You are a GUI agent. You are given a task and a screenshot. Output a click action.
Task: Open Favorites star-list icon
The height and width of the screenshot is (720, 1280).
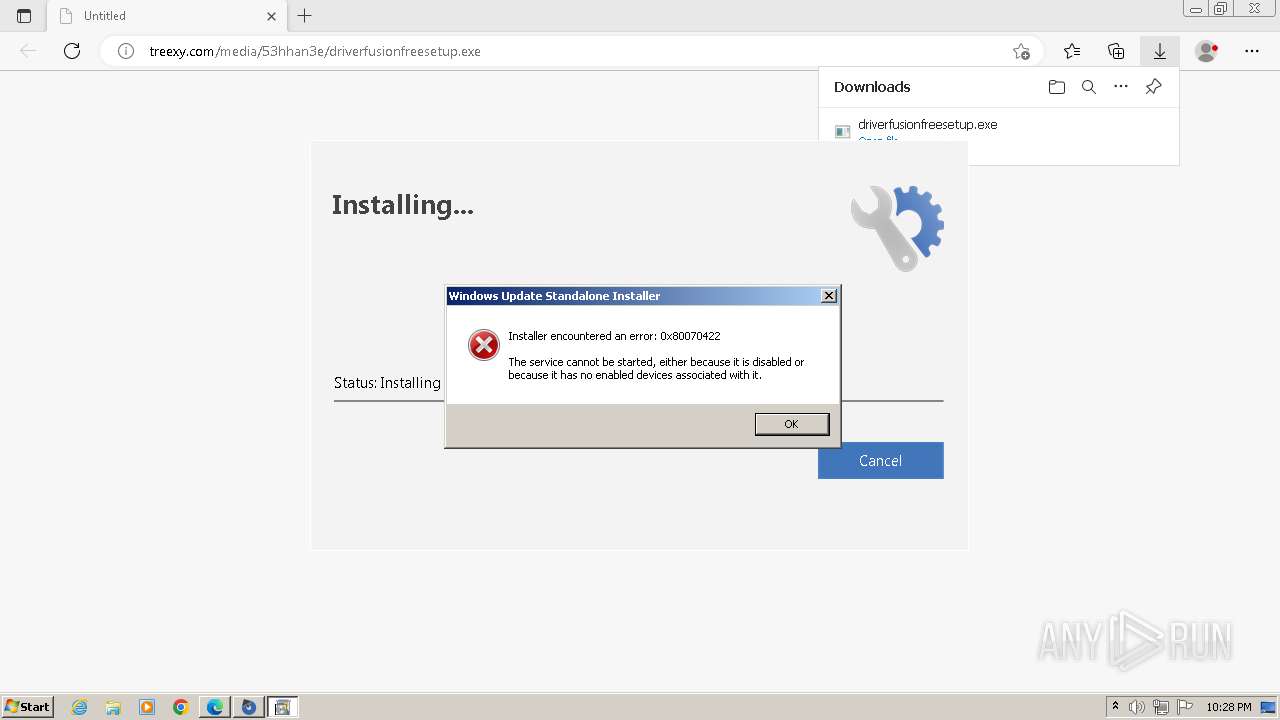[x=1072, y=51]
